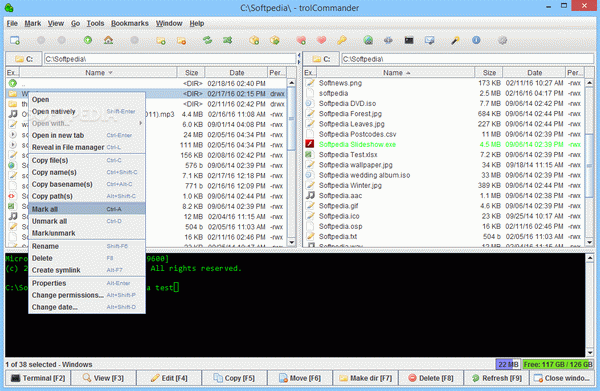Viewport: 600px width, 391px height.
Task: Click the server connections plug icon
Action: click(388, 40)
